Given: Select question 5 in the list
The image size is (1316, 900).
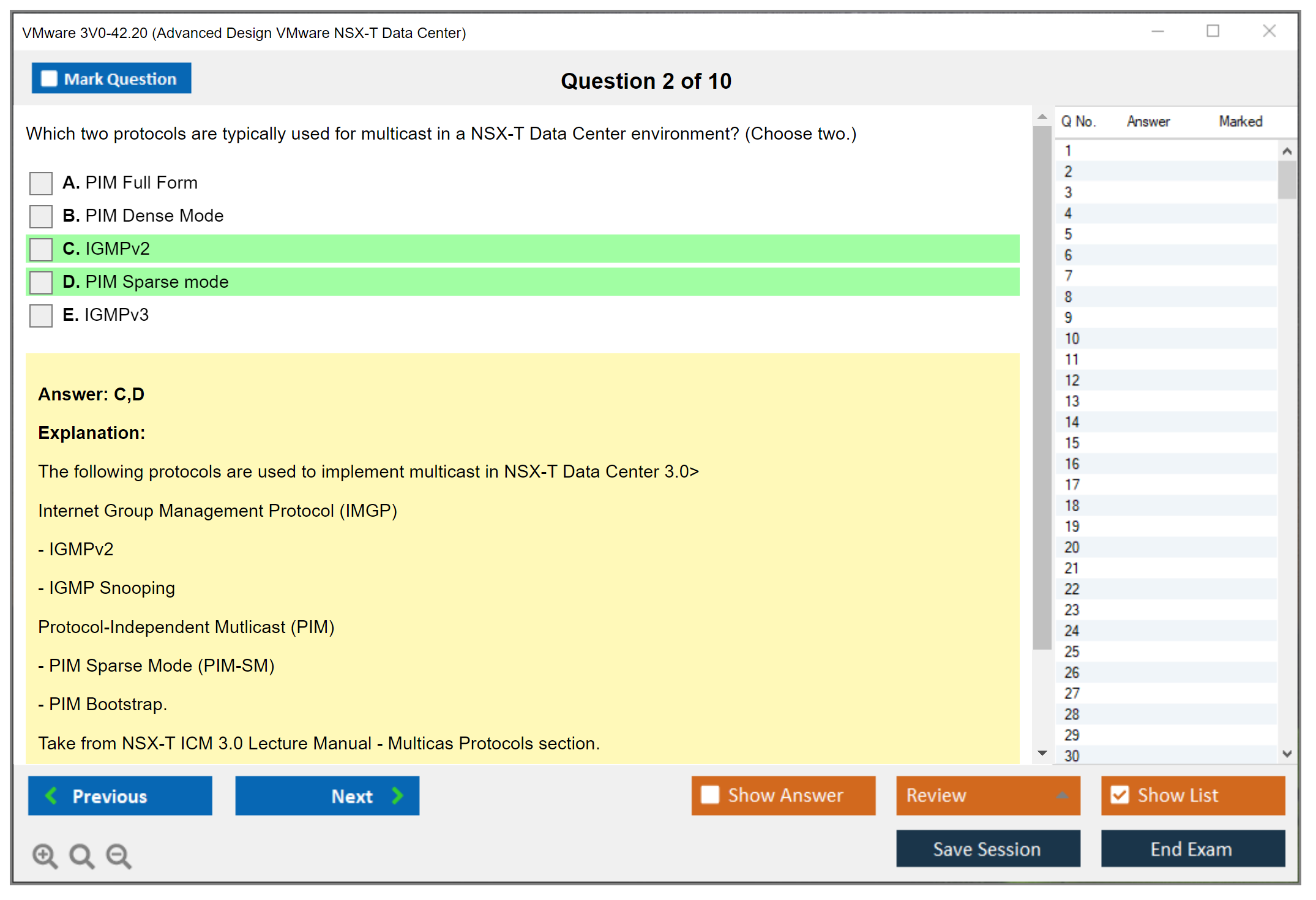Looking at the screenshot, I should pyautogui.click(x=1068, y=234).
